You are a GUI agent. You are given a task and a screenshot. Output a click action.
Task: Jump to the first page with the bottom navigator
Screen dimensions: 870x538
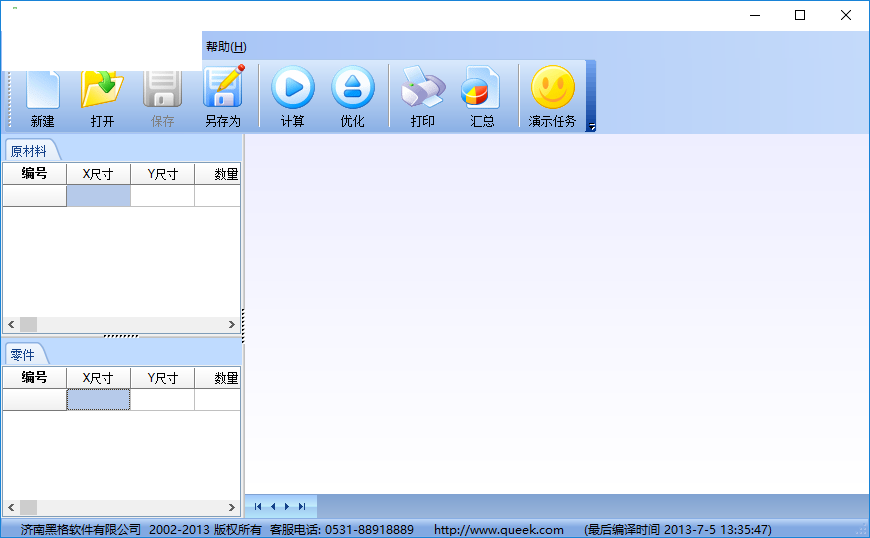click(x=257, y=507)
